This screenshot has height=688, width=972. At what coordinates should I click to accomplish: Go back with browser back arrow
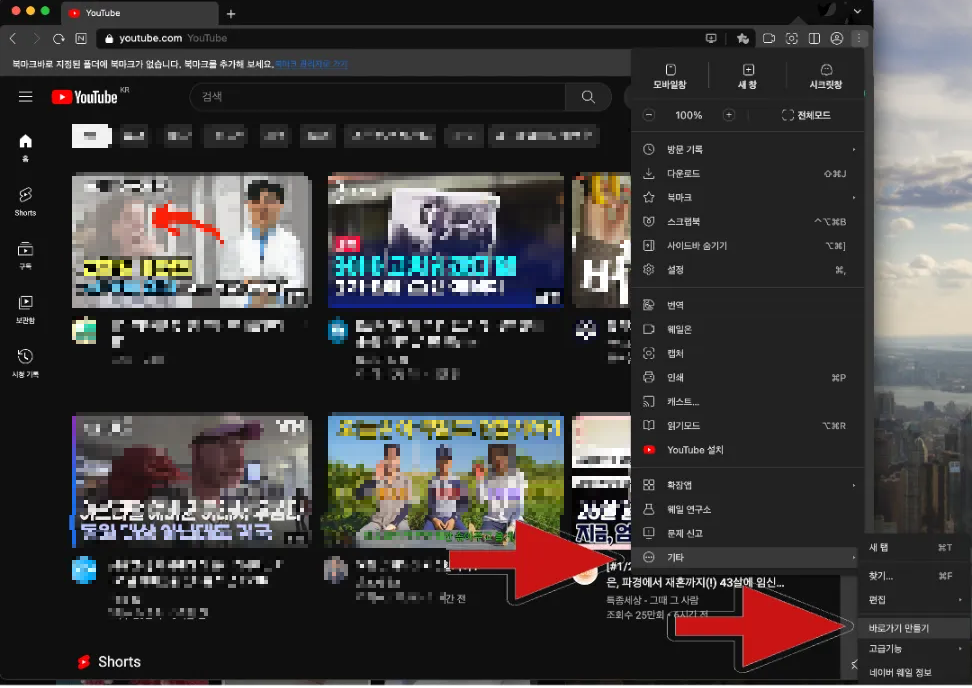[x=12, y=38]
